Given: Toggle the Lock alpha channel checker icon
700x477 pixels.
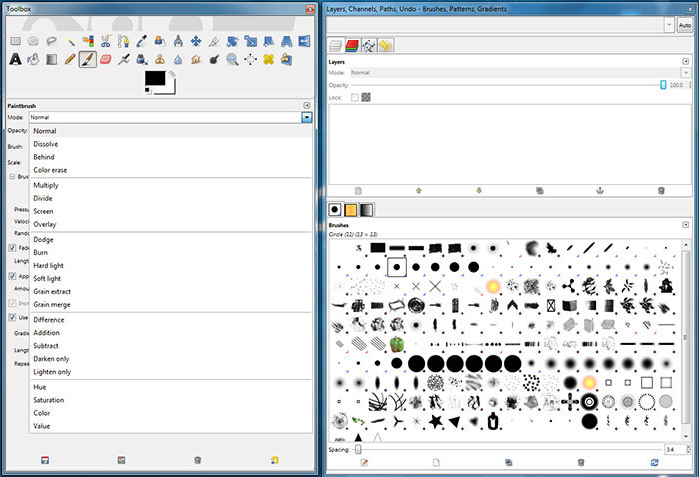Looking at the screenshot, I should tap(366, 97).
